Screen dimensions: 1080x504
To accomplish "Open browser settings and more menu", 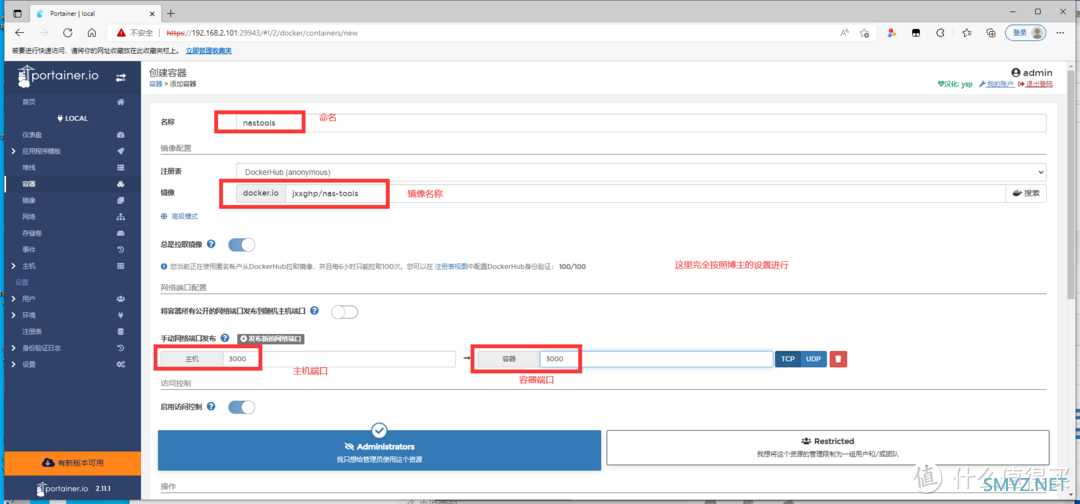I will [1061, 32].
